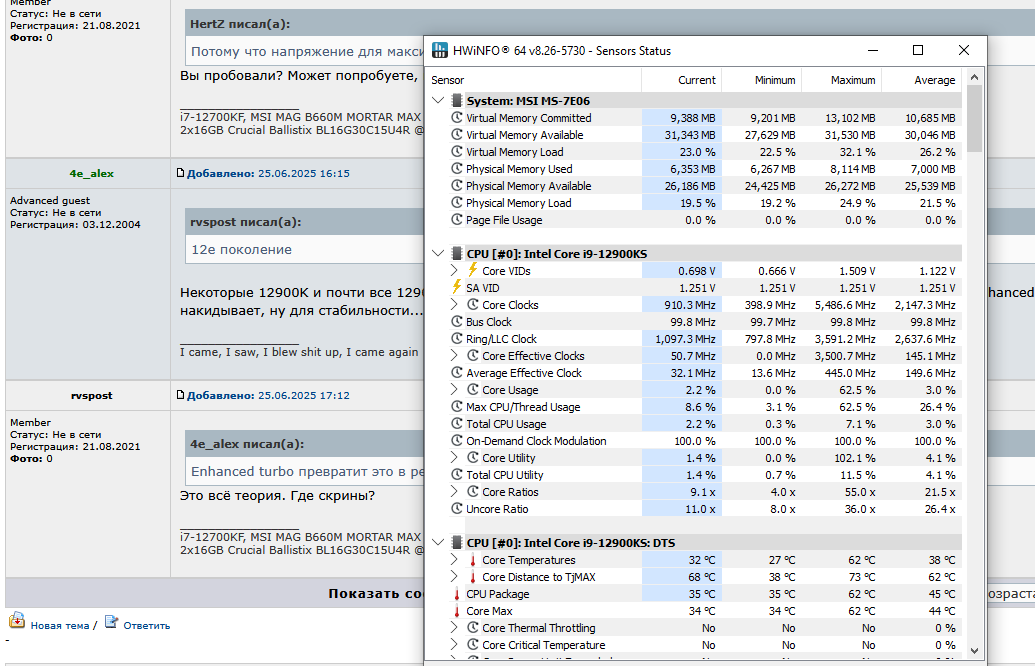The image size is (1035, 666).
Task: Expand the Core Temperatures group
Action: pyautogui.click(x=455, y=560)
